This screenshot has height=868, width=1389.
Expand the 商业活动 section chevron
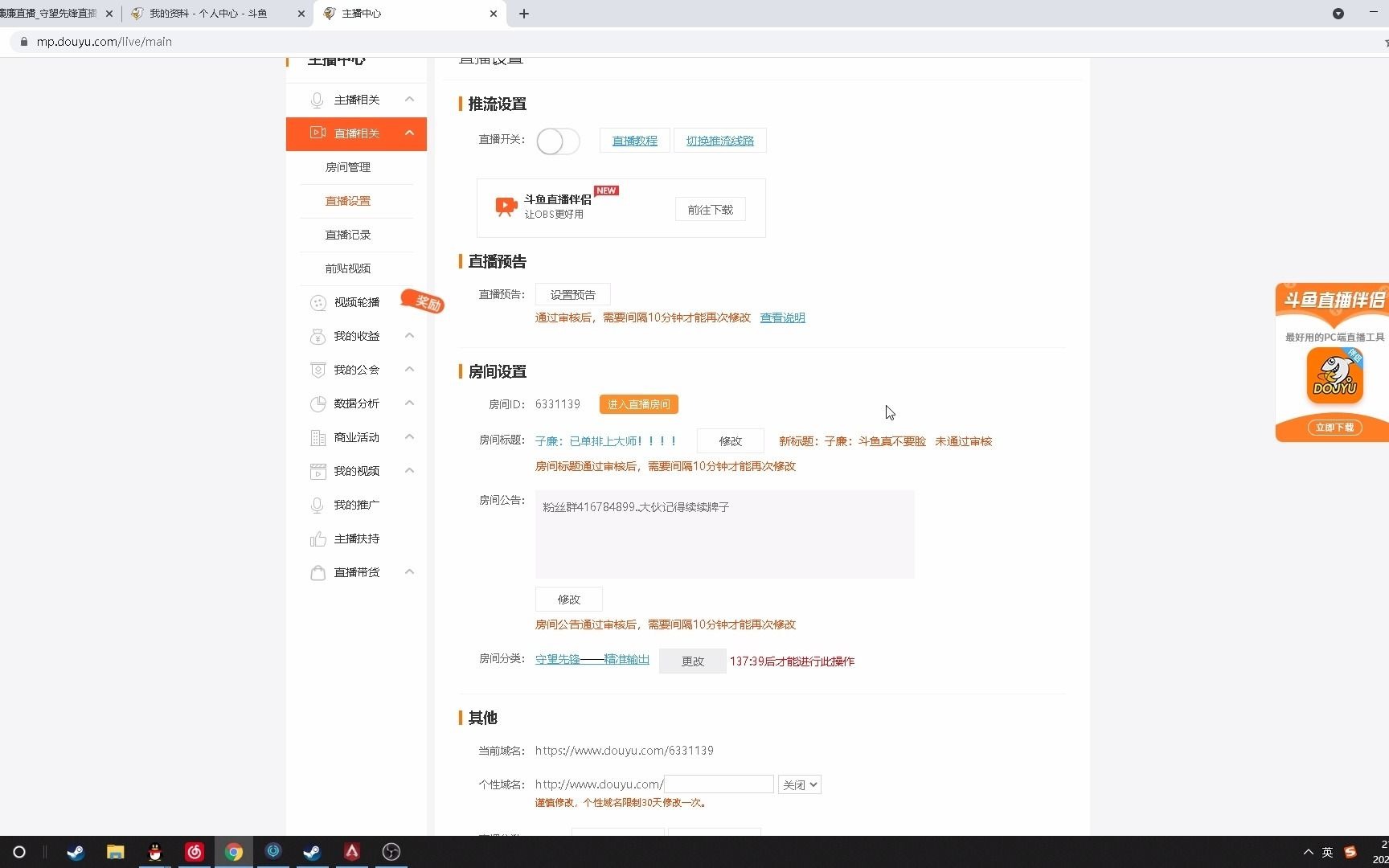[x=409, y=437]
